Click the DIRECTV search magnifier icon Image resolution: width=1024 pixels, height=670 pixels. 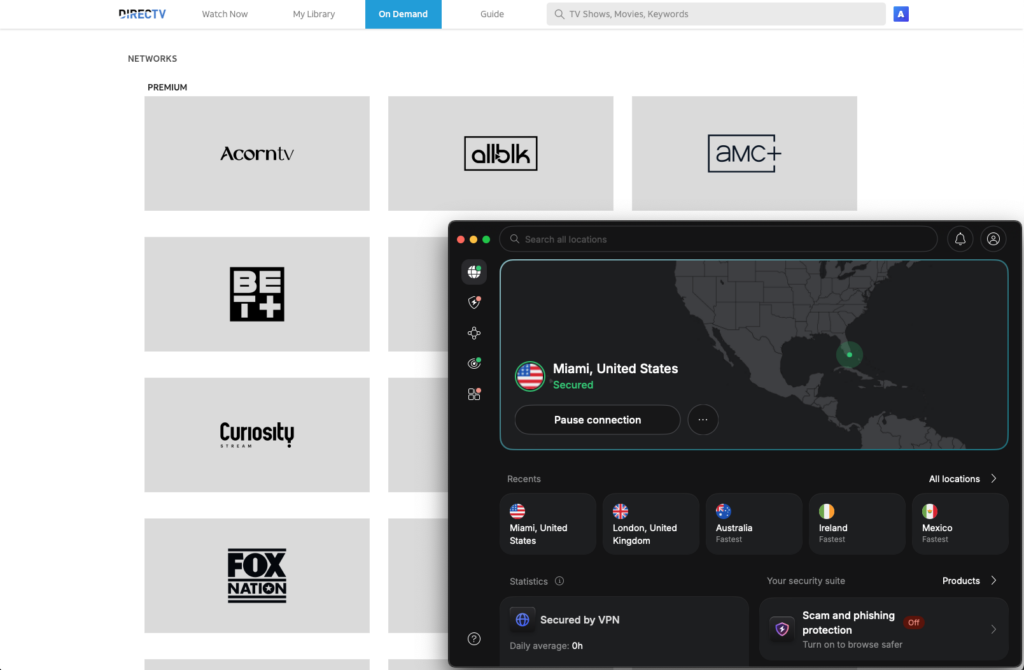pos(559,14)
